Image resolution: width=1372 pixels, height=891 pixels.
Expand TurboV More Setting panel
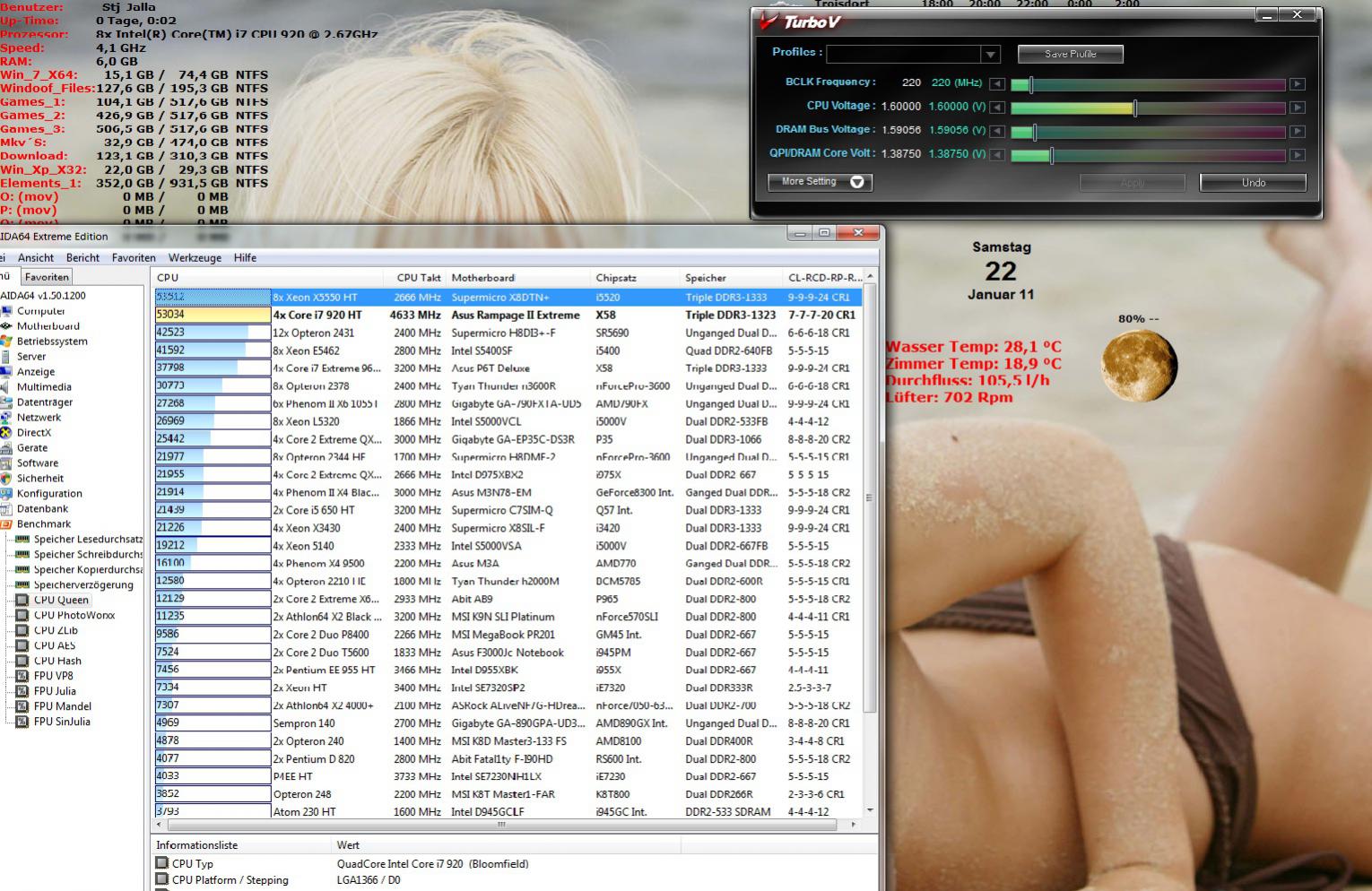tap(820, 182)
